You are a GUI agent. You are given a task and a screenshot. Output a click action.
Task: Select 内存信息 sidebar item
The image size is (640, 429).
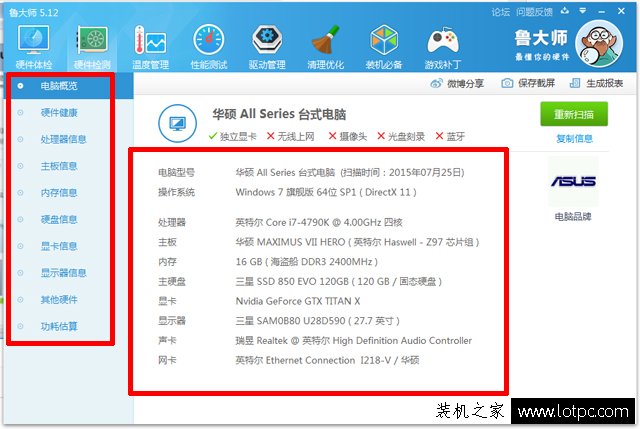click(x=60, y=193)
